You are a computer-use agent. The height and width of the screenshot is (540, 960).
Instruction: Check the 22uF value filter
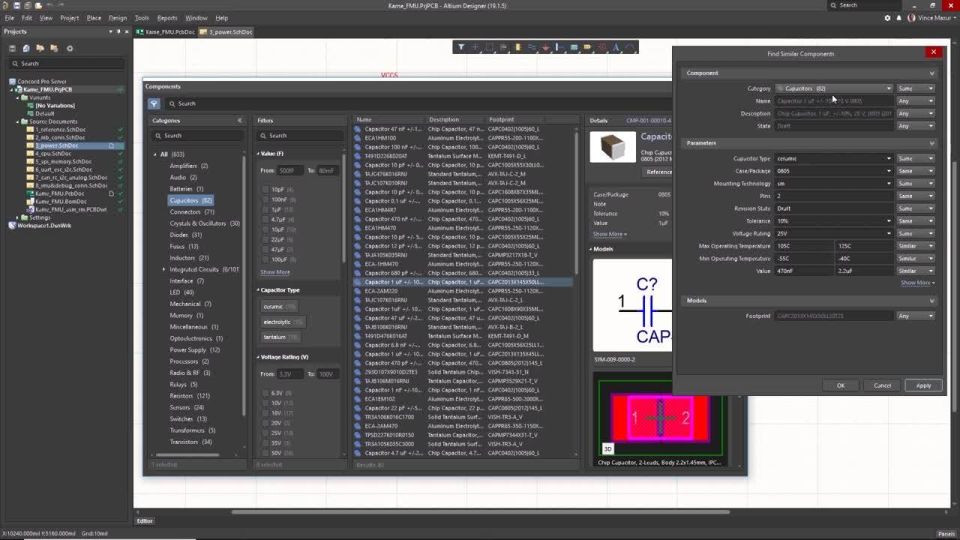click(265, 239)
